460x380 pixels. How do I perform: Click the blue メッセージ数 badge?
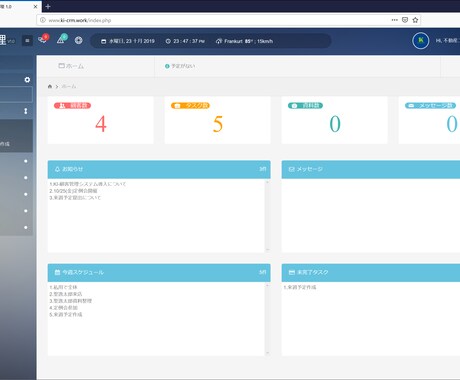click(430, 106)
